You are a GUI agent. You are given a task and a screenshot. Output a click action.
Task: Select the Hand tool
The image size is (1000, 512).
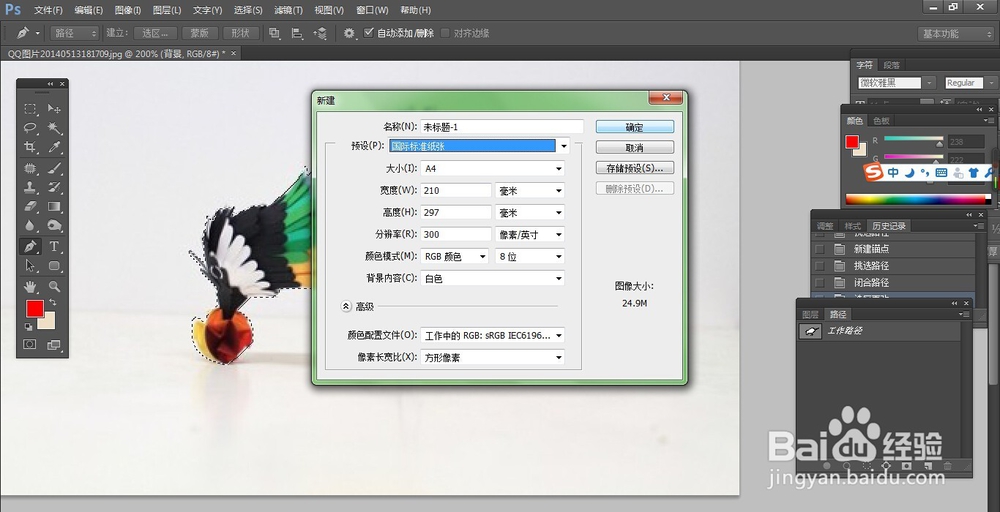coord(30,286)
